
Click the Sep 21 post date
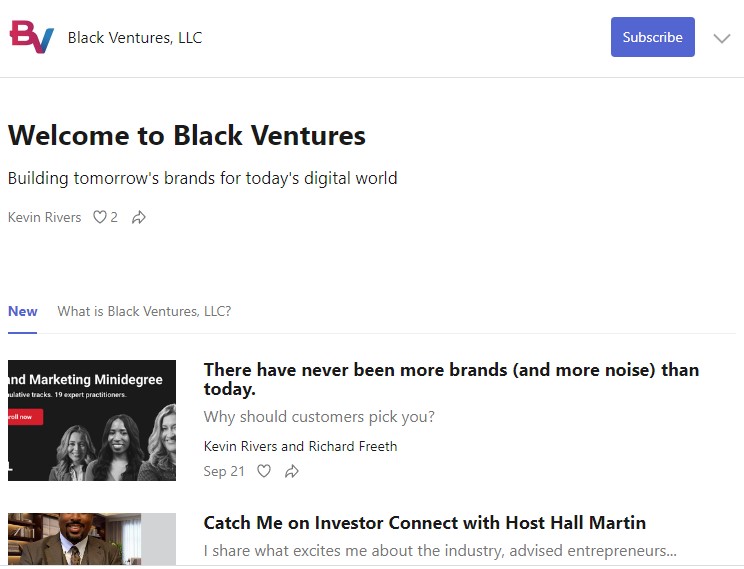(x=224, y=471)
